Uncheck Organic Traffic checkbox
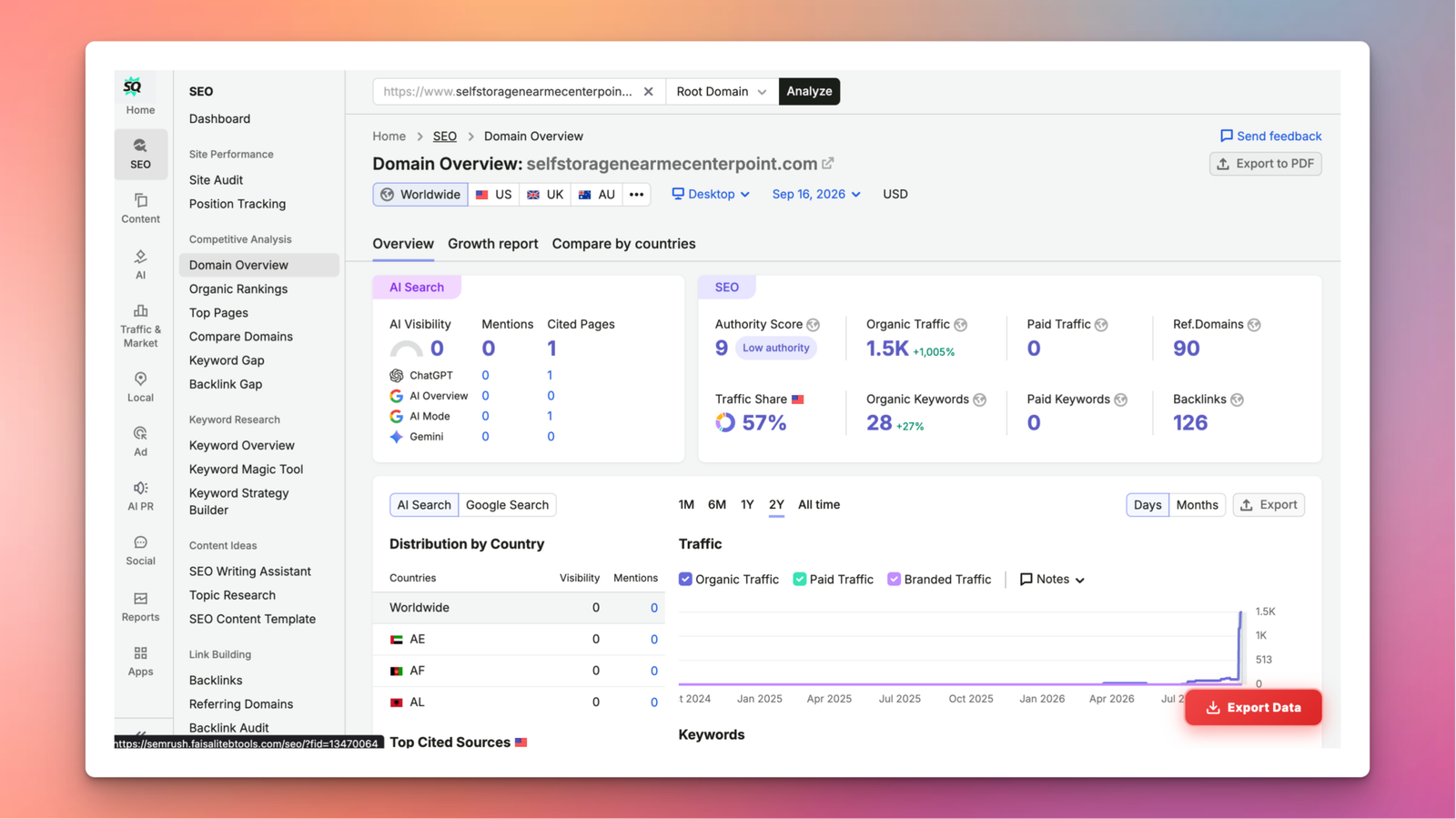Image resolution: width=1456 pixels, height=819 pixels. tap(685, 580)
